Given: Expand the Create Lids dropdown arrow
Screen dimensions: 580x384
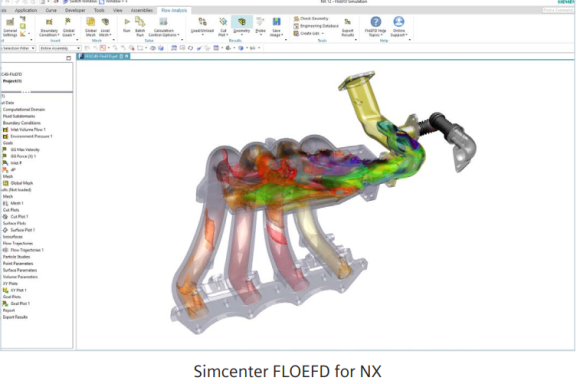Looking at the screenshot, I should coord(323,33).
